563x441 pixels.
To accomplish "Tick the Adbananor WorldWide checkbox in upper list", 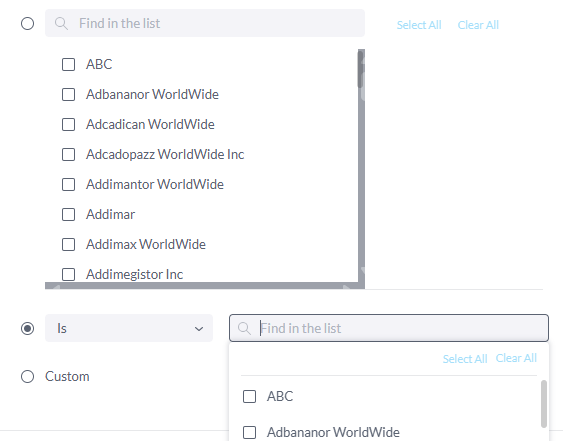I will [x=68, y=94].
